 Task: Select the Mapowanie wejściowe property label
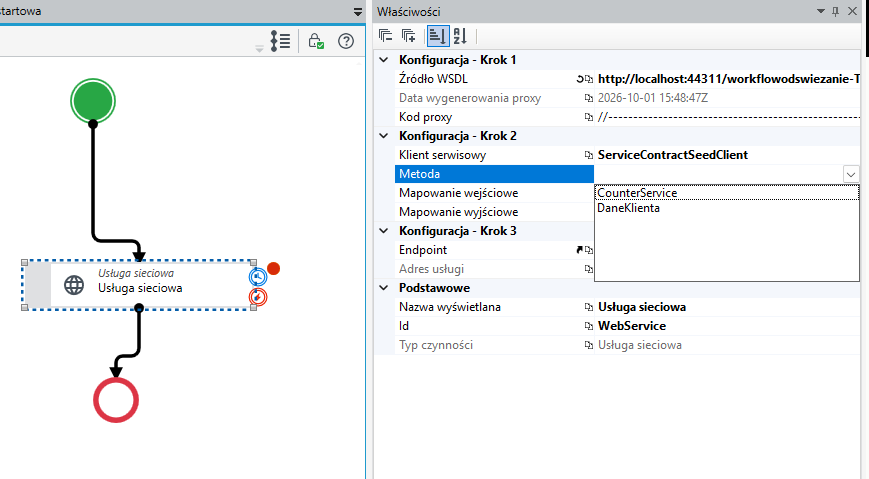459,193
